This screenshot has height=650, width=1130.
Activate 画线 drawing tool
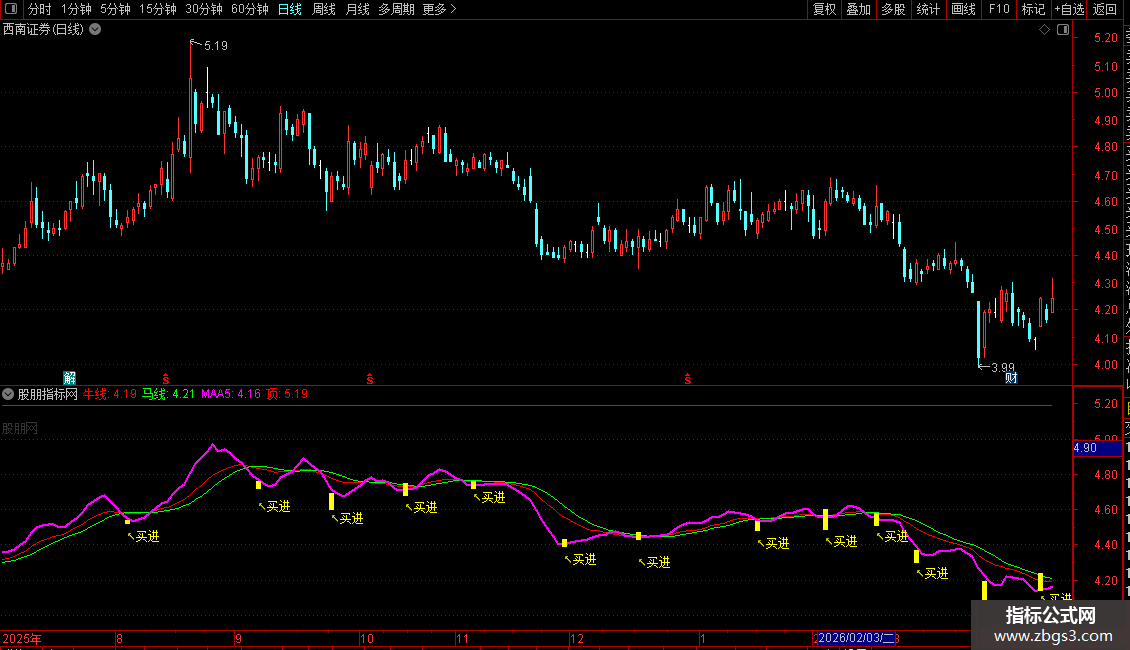pyautogui.click(x=964, y=9)
